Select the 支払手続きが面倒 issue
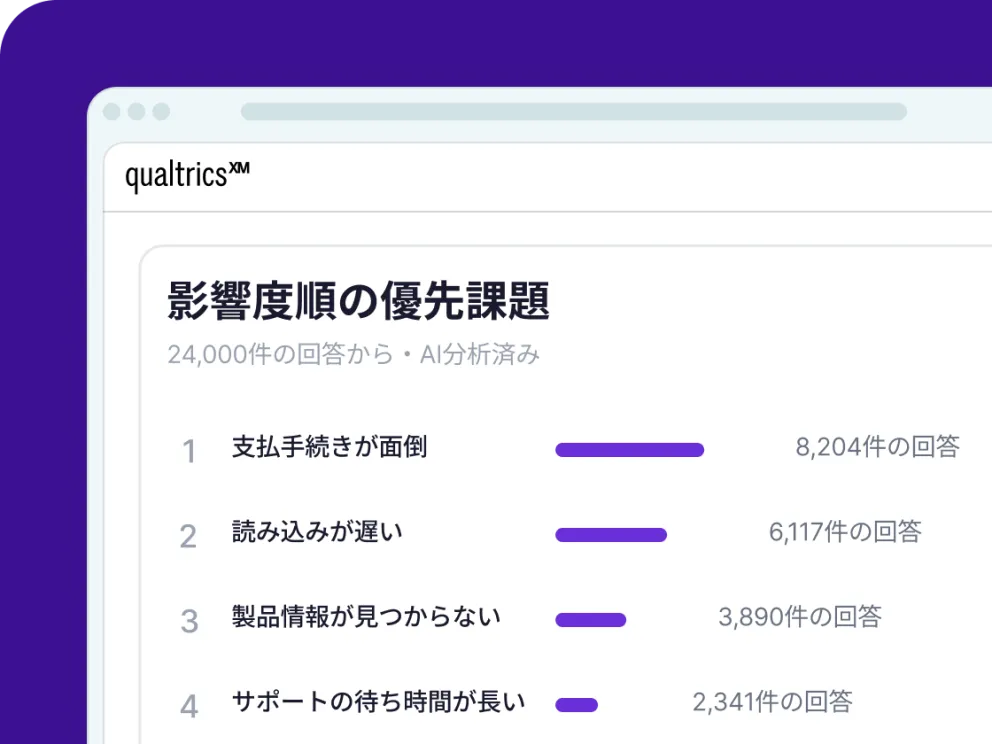This screenshot has width=992, height=744. click(329, 447)
